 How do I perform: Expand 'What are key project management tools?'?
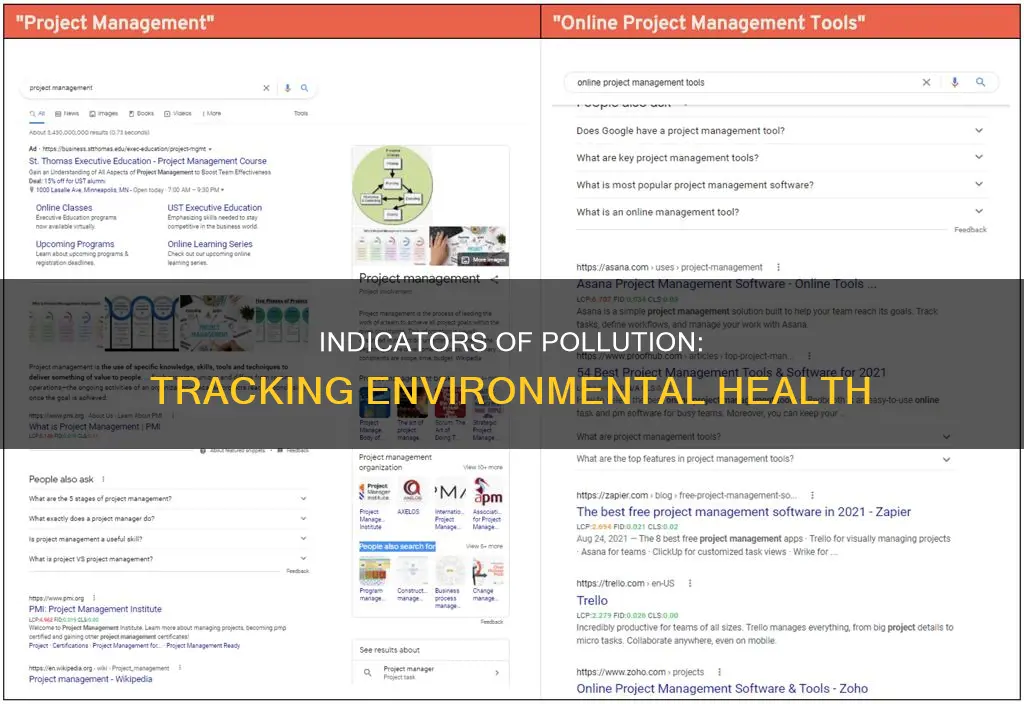(780, 157)
